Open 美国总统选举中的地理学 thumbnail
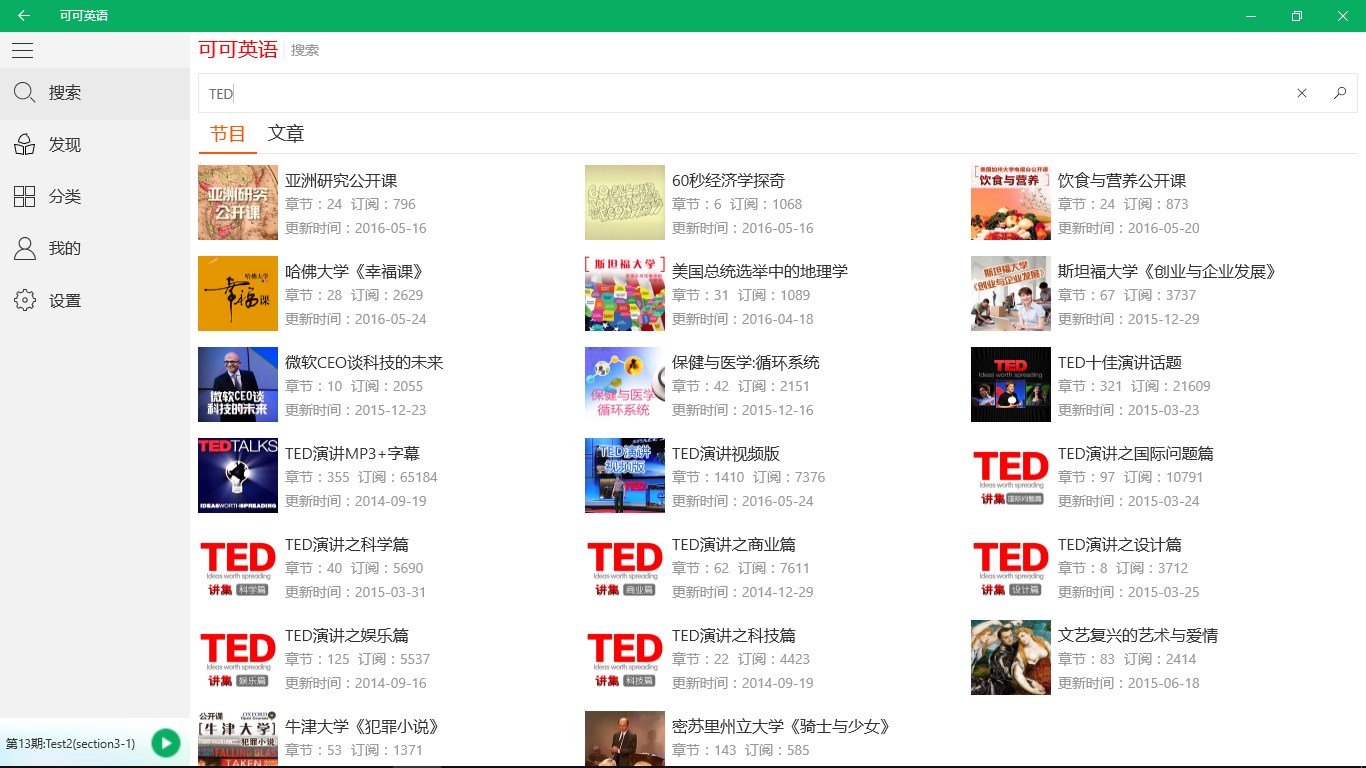The width and height of the screenshot is (1366, 768). pos(625,294)
